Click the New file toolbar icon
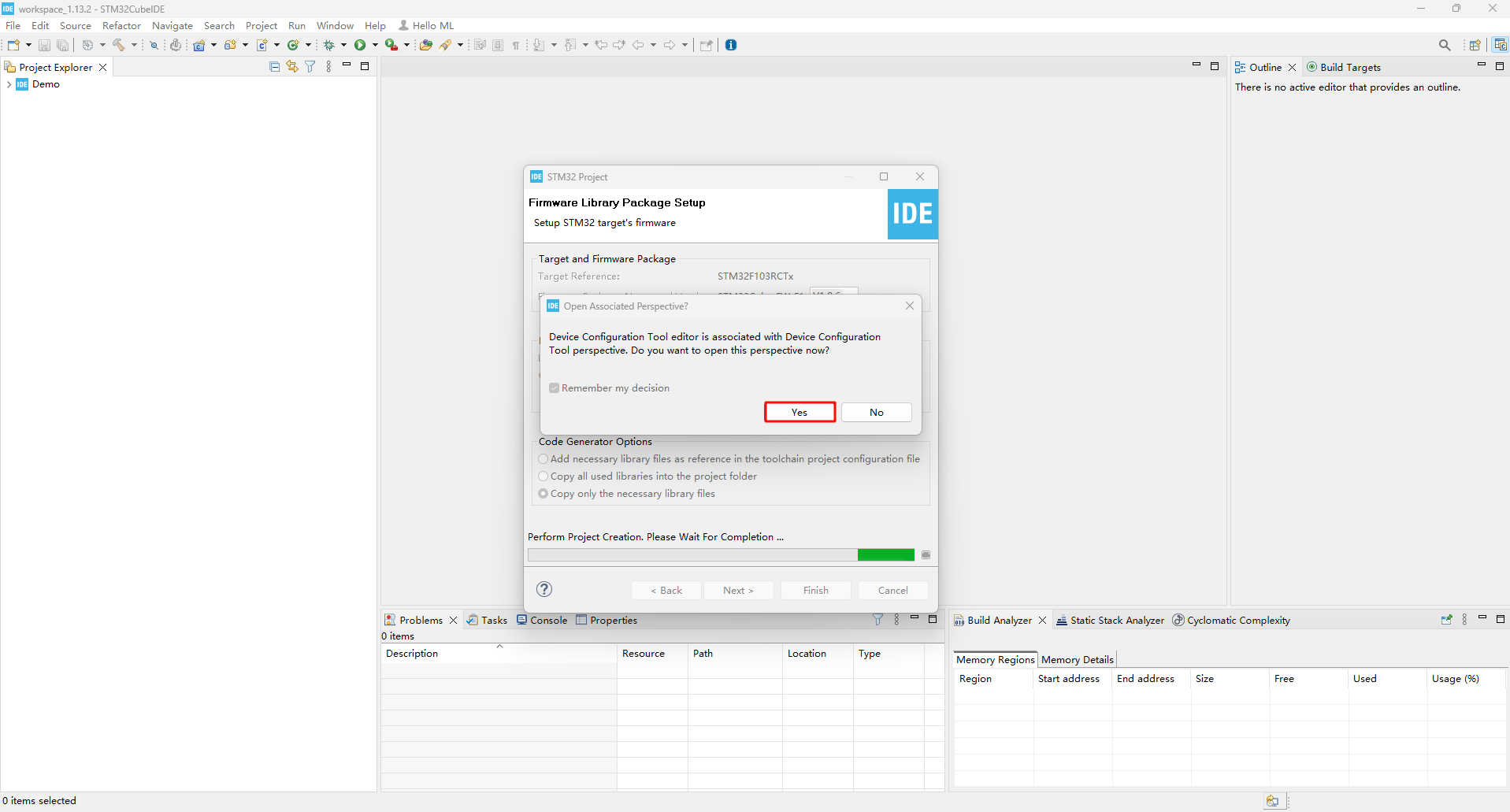Screen dimensions: 1510x812 point(13,45)
